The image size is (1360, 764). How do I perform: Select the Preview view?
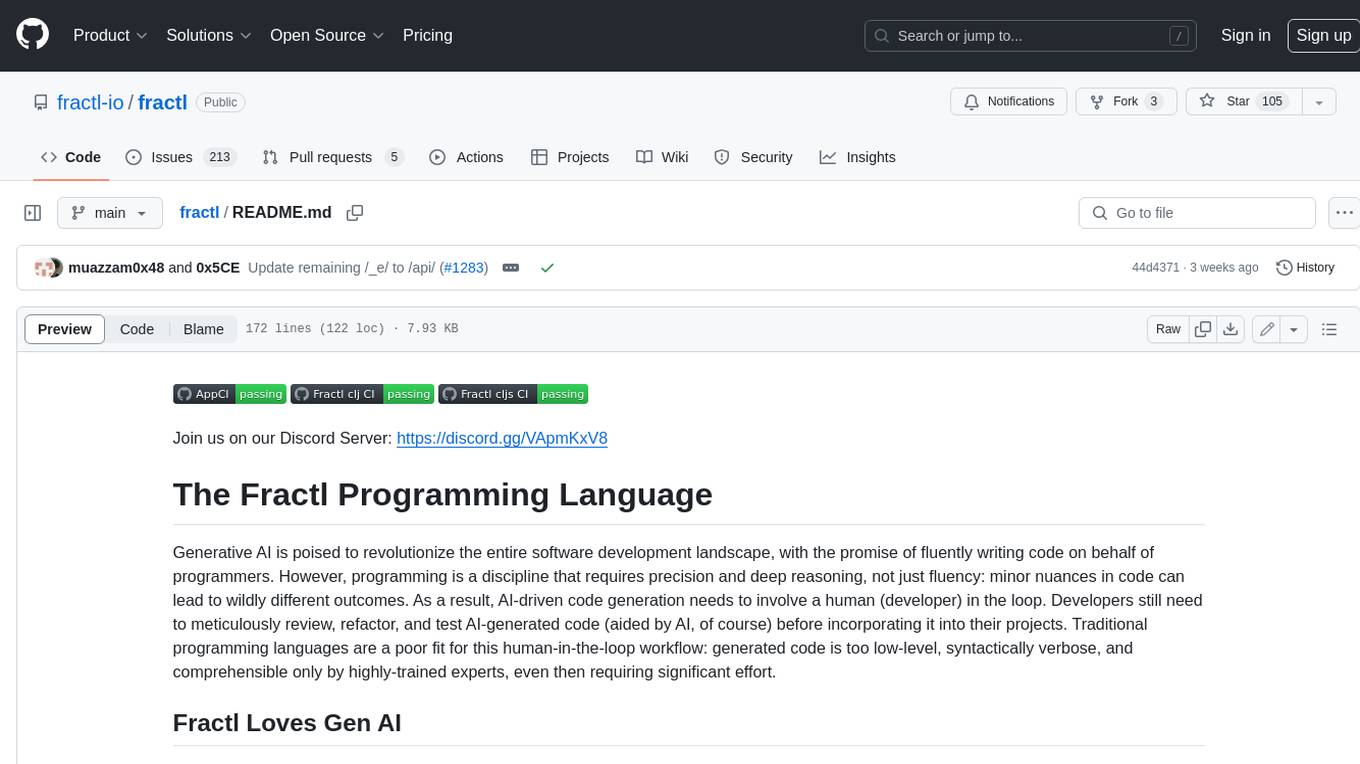coord(65,329)
